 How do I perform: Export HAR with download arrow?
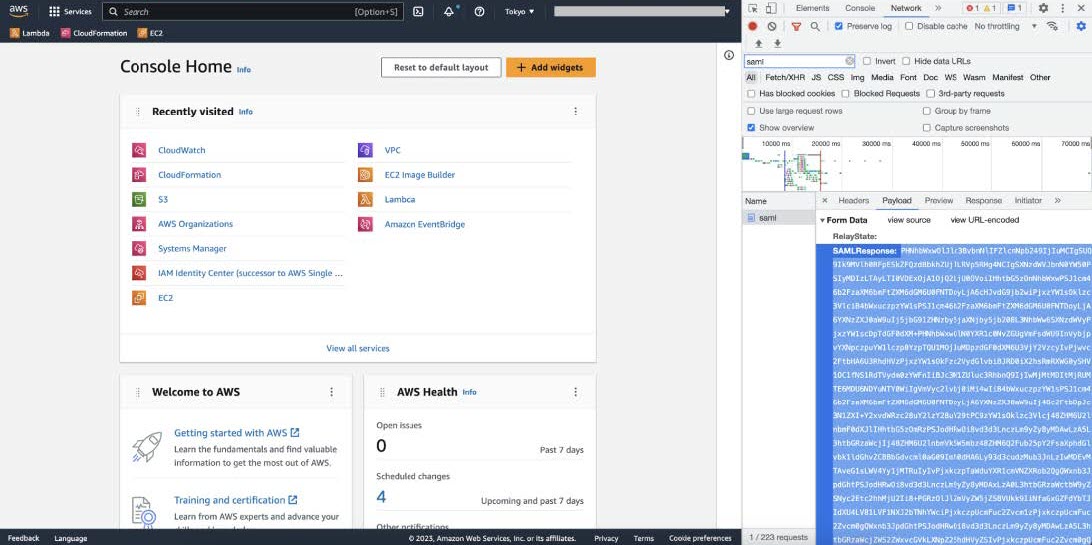click(777, 43)
